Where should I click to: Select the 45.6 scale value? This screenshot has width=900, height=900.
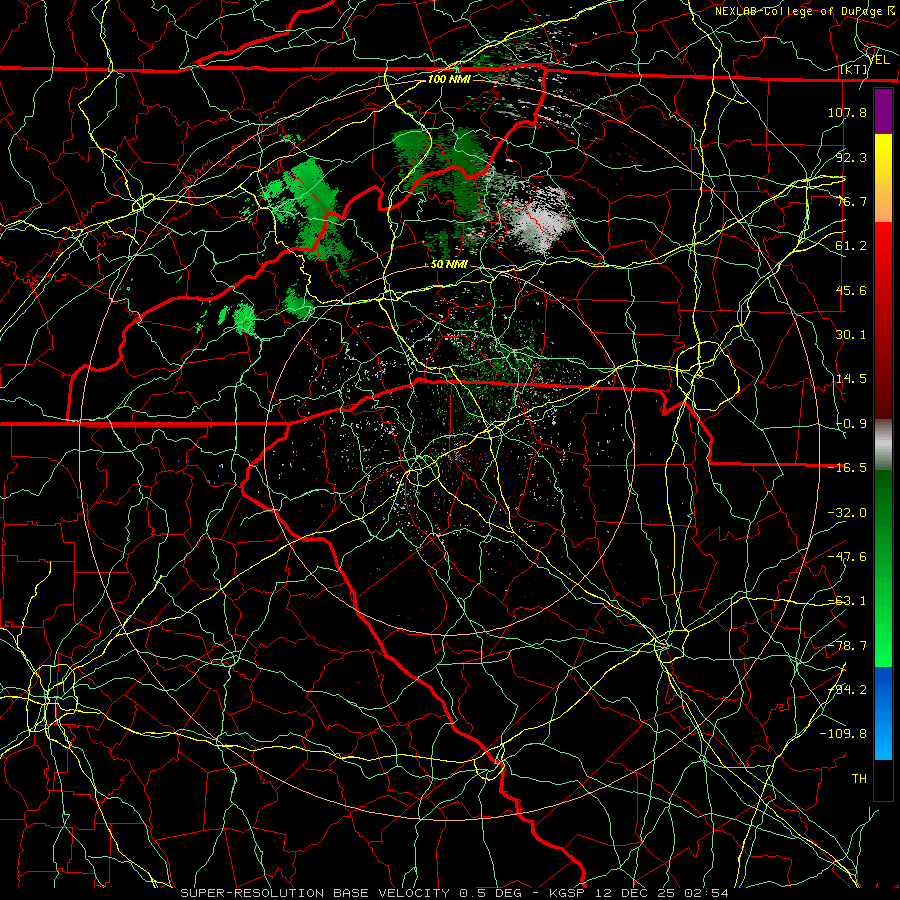point(851,290)
